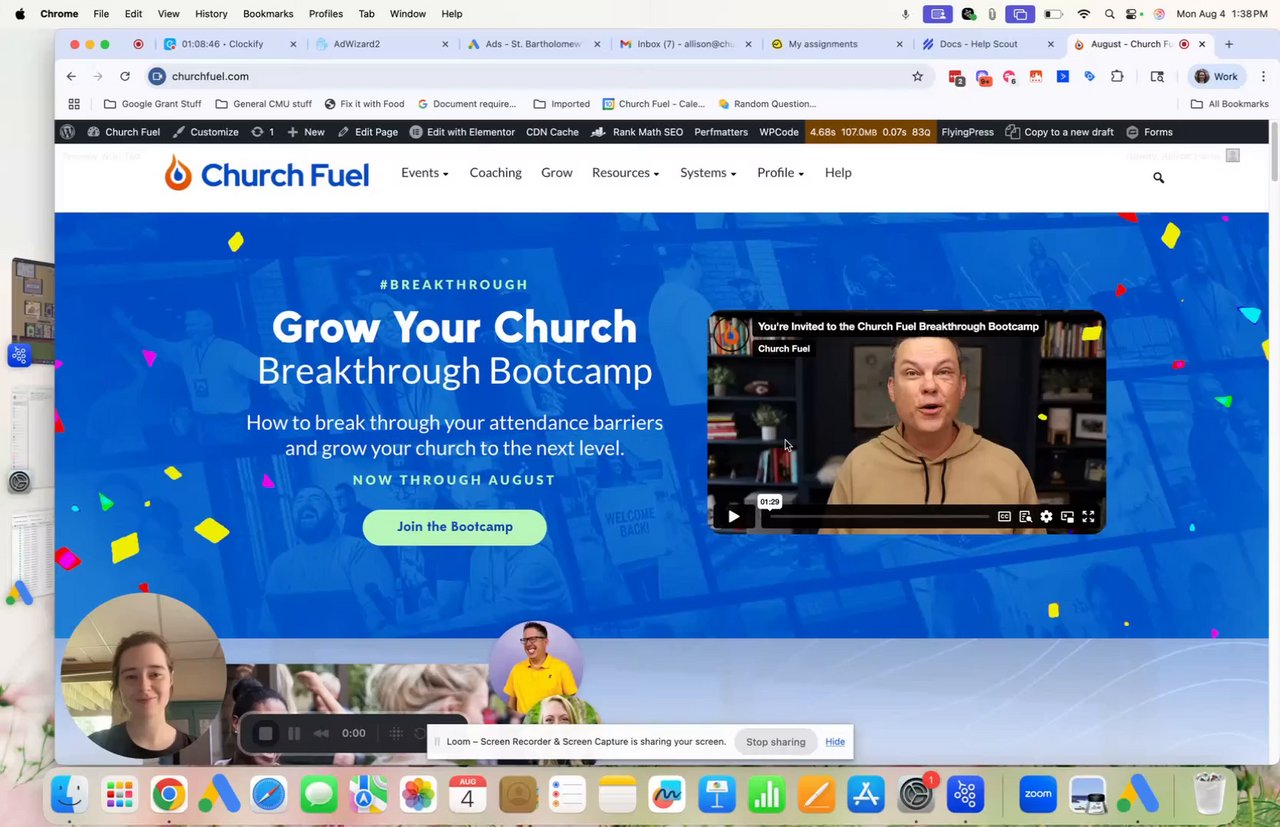Click Stop sharing in the Loom bar
The image size is (1280, 827).
775,742
